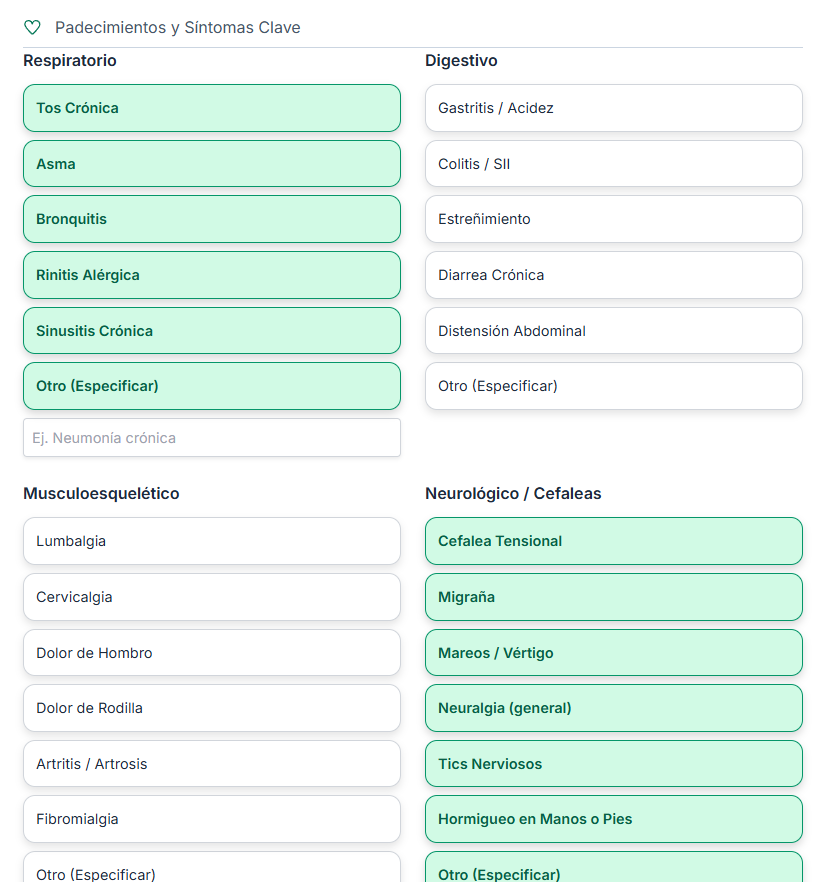Screen dimensions: 825x882
Task: Toggle Diarrea Crónica on
Action: pyautogui.click(x=613, y=275)
